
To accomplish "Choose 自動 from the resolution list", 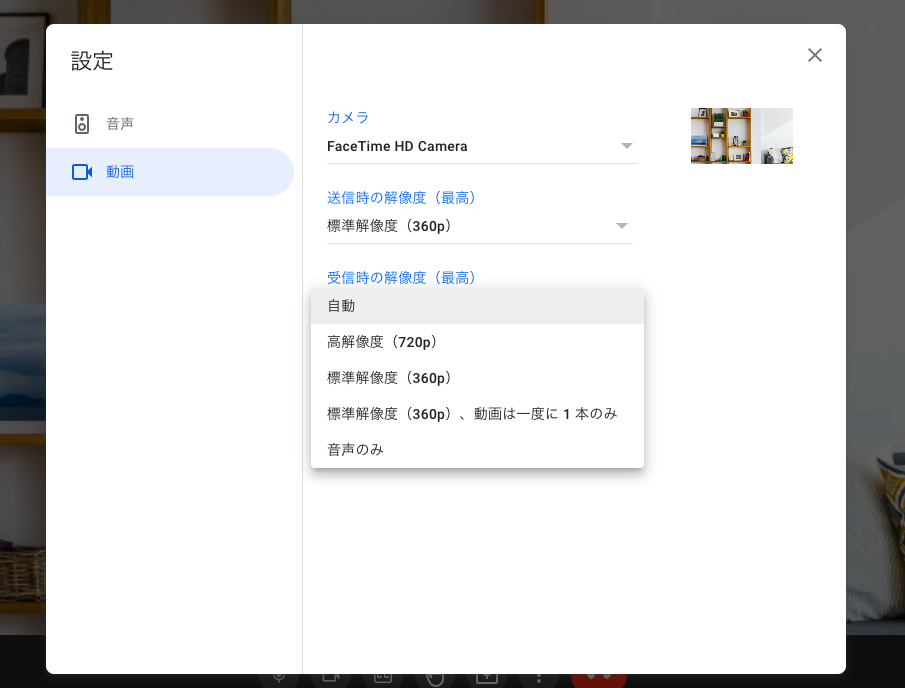I will tap(477, 306).
